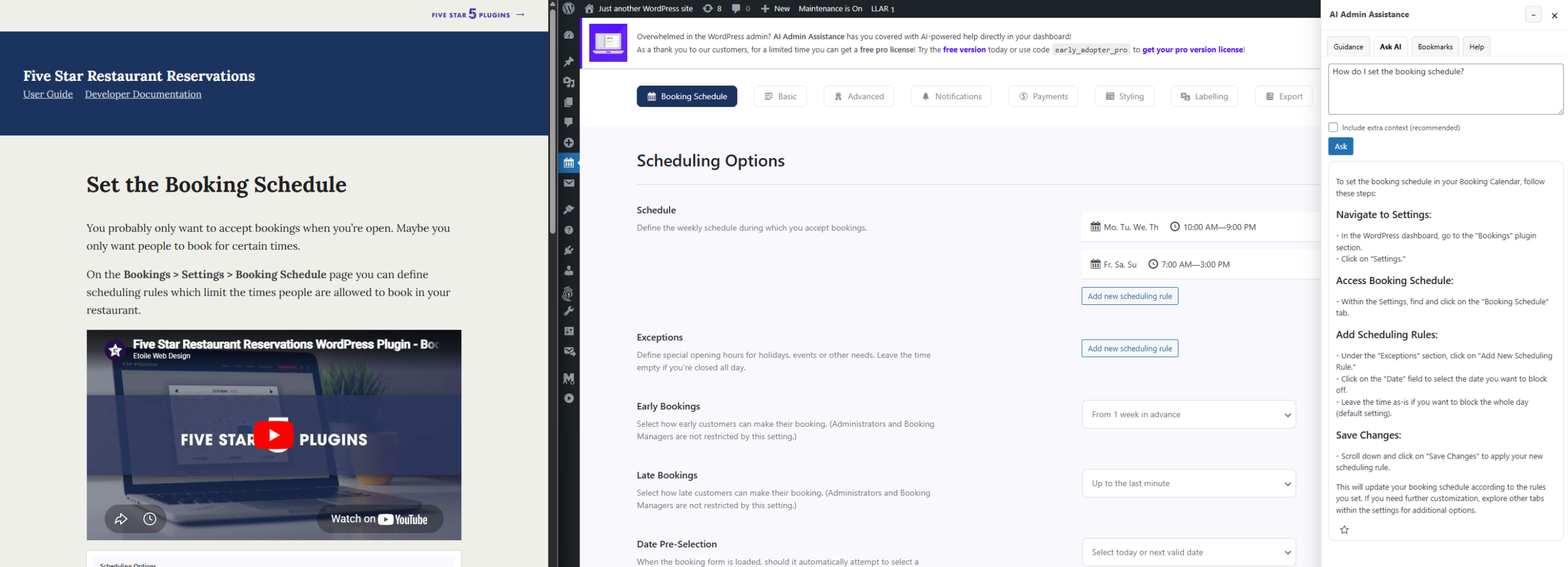Screen dimensions: 1568x567
Task: Click the plus-circle icon in the sidebar
Action: (568, 142)
